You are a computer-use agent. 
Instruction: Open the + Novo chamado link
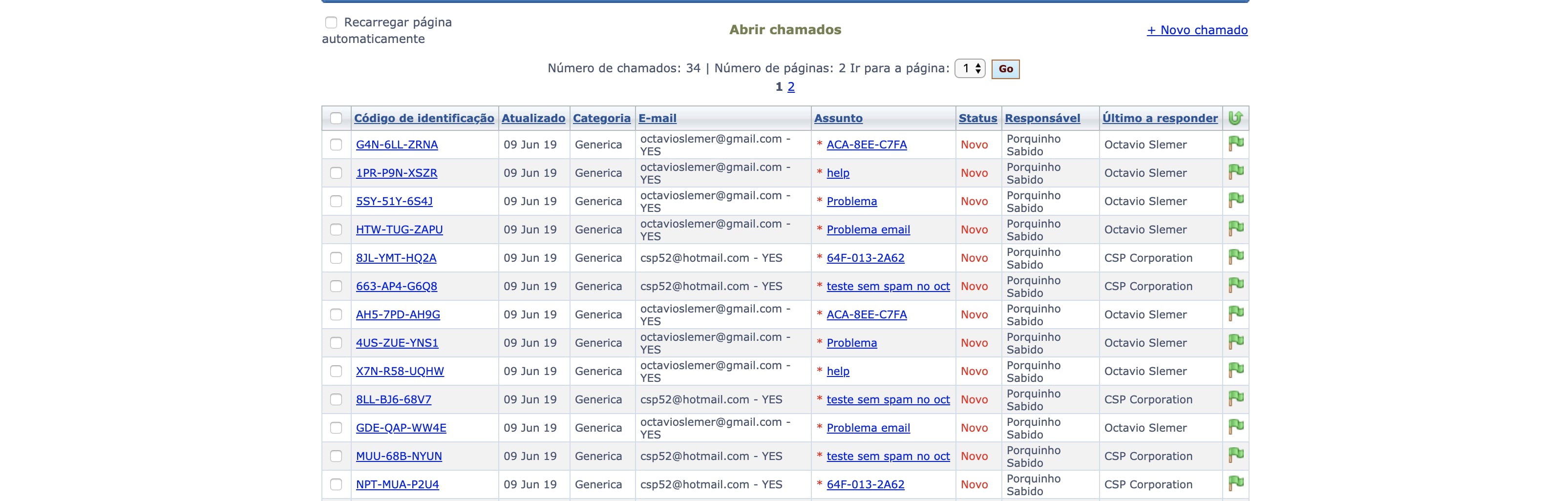(1197, 30)
